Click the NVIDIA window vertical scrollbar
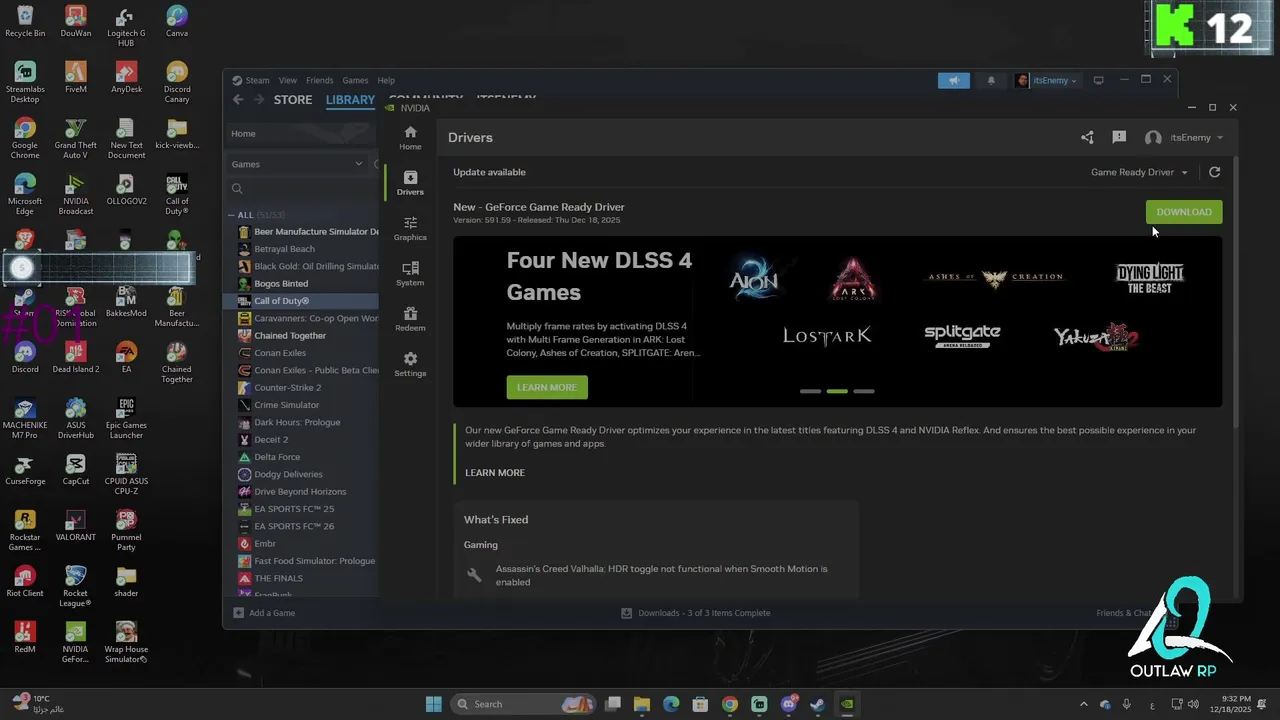This screenshot has height=720, width=1280. point(1236,290)
